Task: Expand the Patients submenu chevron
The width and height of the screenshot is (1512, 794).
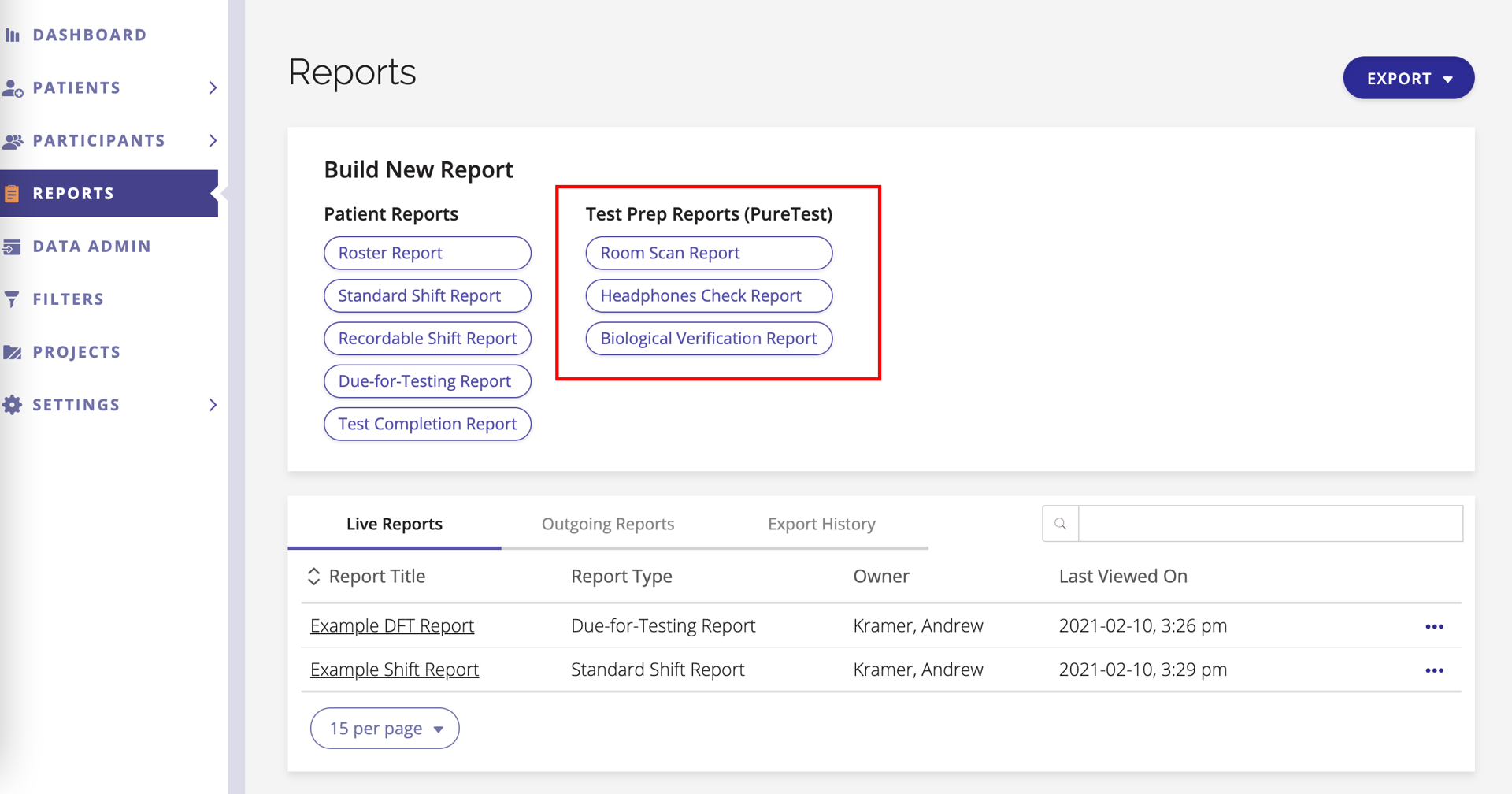Action: (x=213, y=87)
